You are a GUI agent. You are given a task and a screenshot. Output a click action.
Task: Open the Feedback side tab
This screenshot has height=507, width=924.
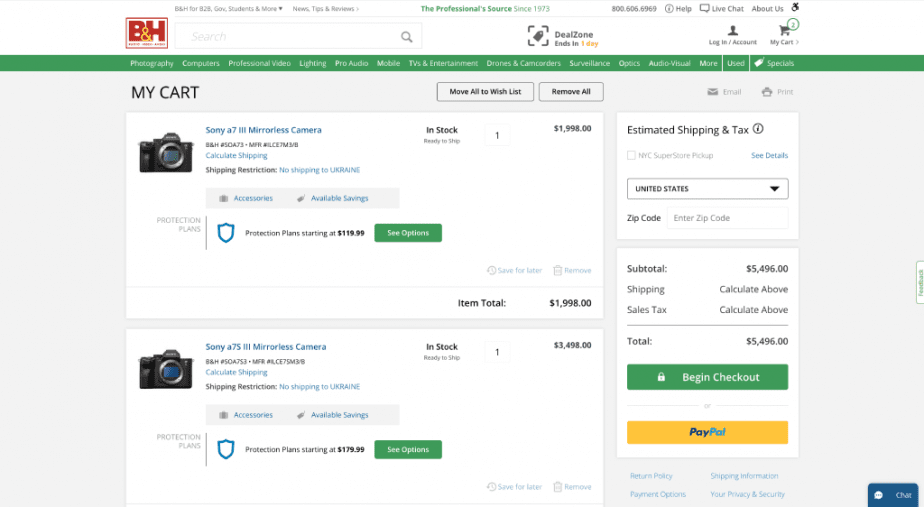920,282
